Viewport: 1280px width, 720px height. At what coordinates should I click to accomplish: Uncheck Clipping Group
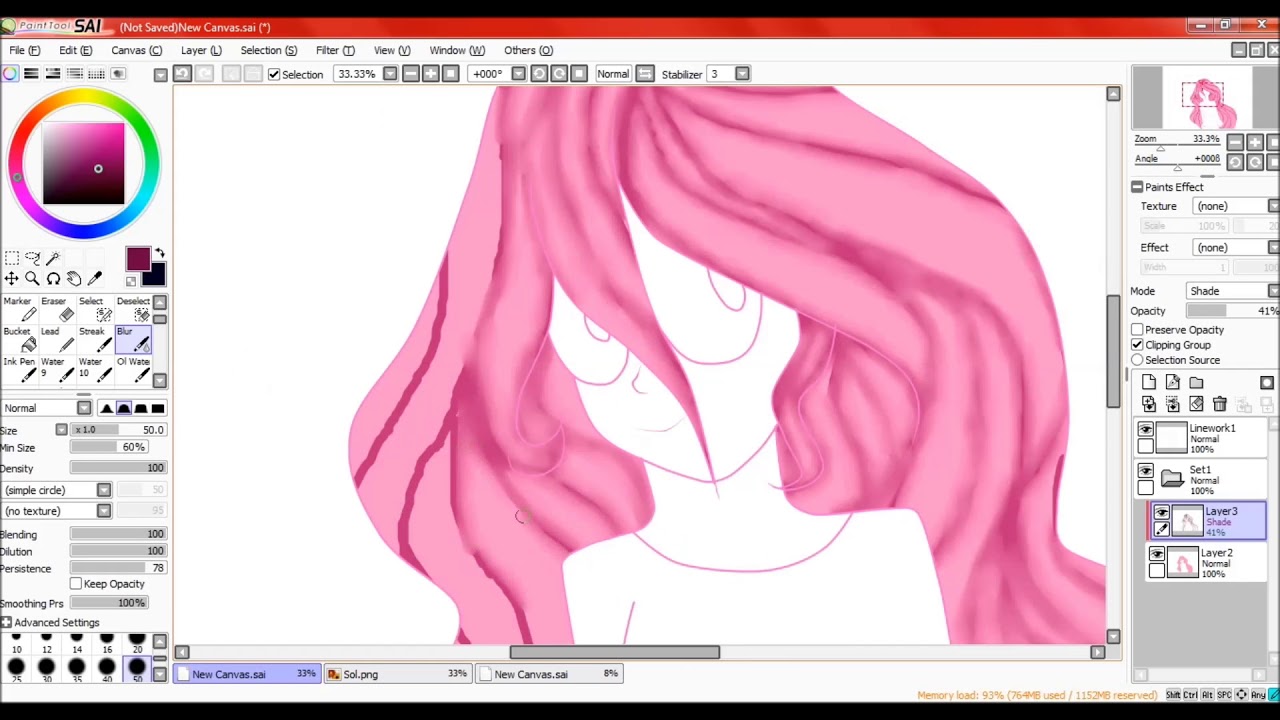coord(1137,345)
